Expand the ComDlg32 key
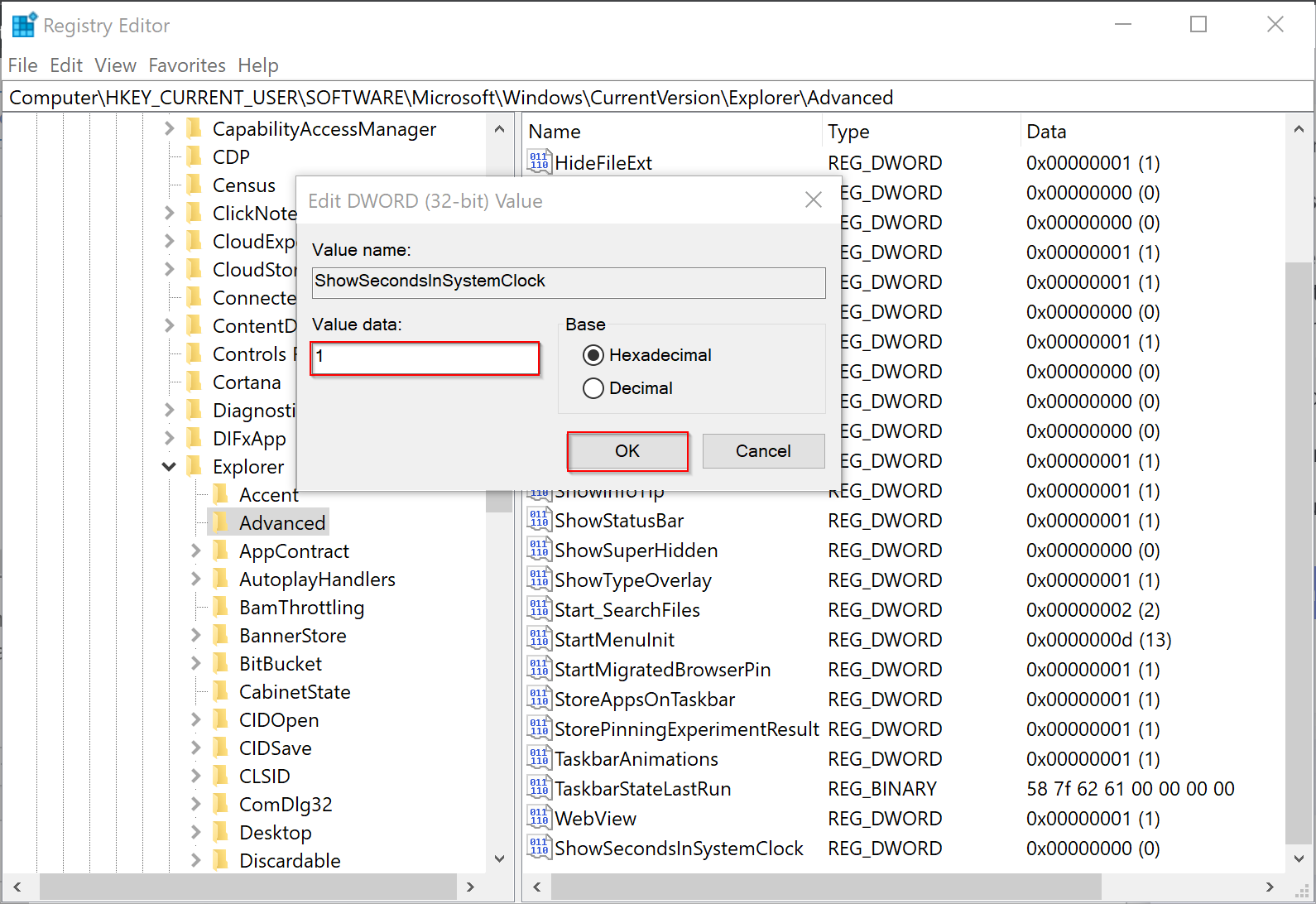Viewport: 1316px width, 904px height. tap(195, 804)
